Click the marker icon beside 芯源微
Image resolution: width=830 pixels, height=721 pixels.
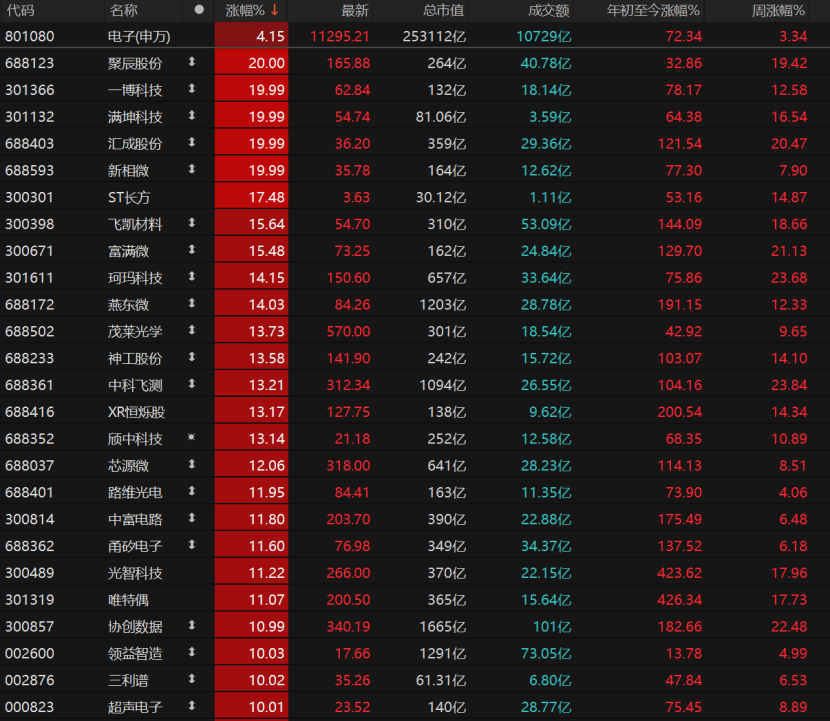click(192, 464)
